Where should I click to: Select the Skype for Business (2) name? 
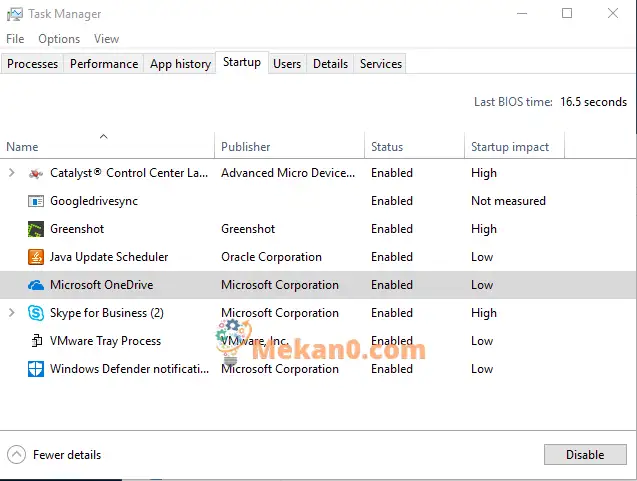[107, 313]
